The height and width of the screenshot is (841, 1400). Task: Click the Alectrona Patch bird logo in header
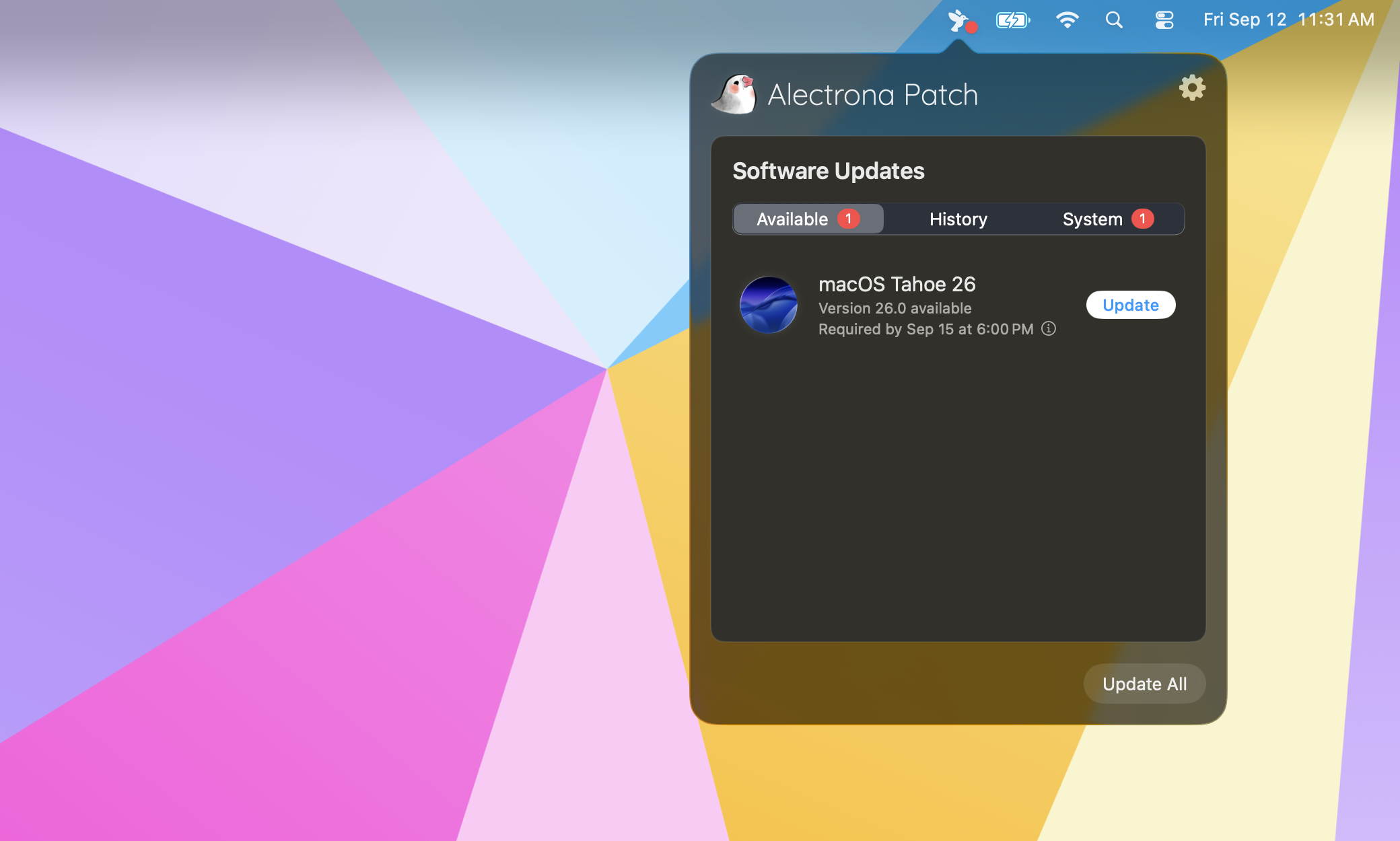[734, 94]
